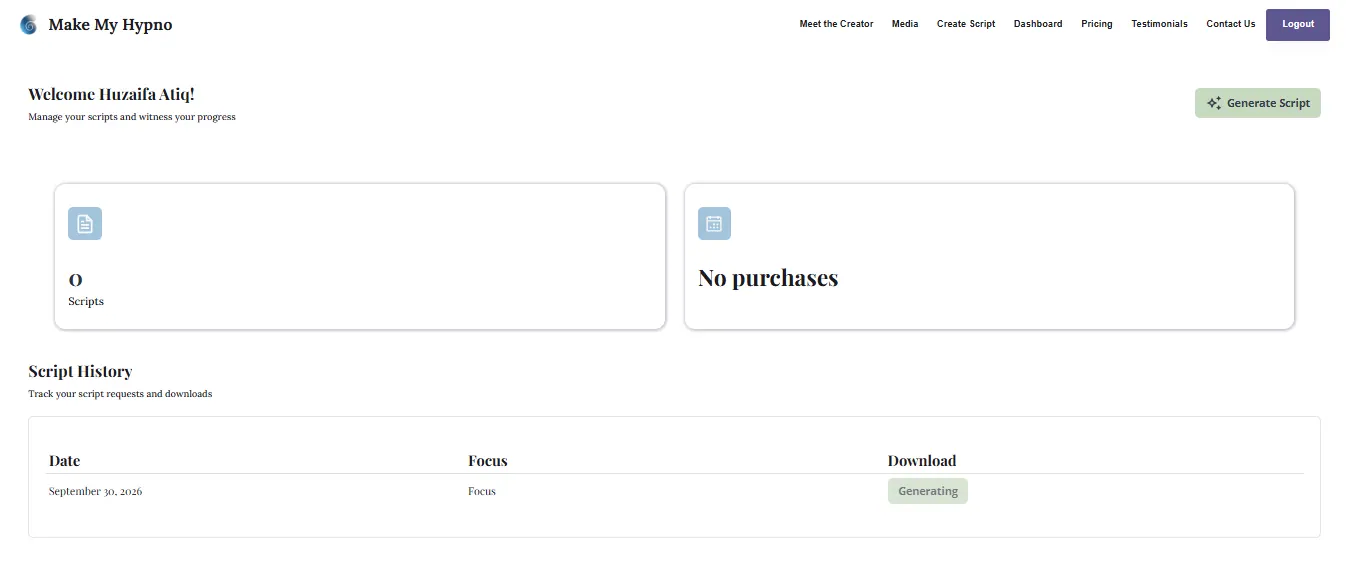1346x567 pixels.
Task: Click "Track your script requests and downloads" text
Action: (x=120, y=394)
